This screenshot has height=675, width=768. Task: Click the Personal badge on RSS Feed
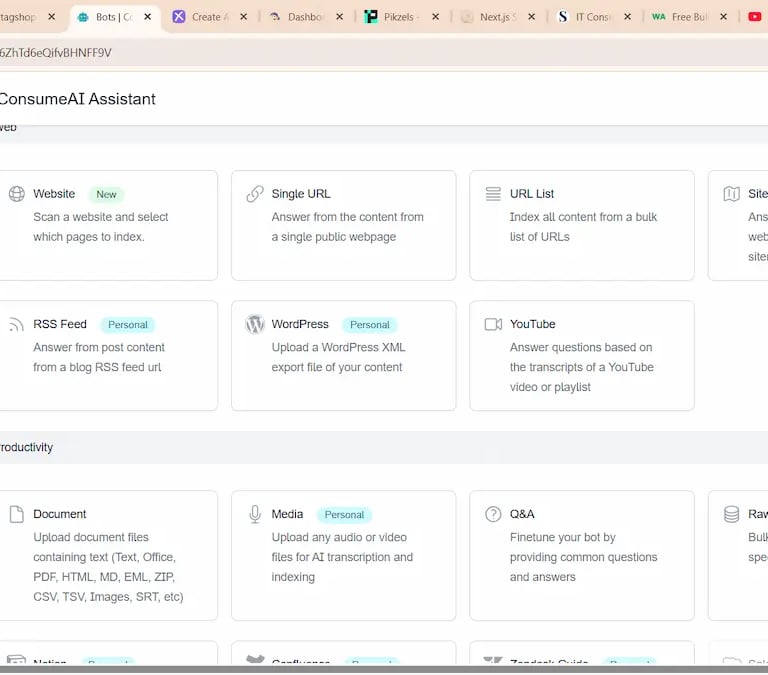128,325
